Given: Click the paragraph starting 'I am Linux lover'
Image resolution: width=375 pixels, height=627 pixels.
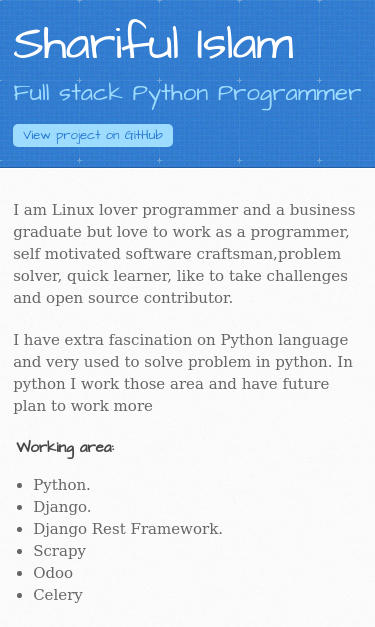Looking at the screenshot, I should coord(184,254).
